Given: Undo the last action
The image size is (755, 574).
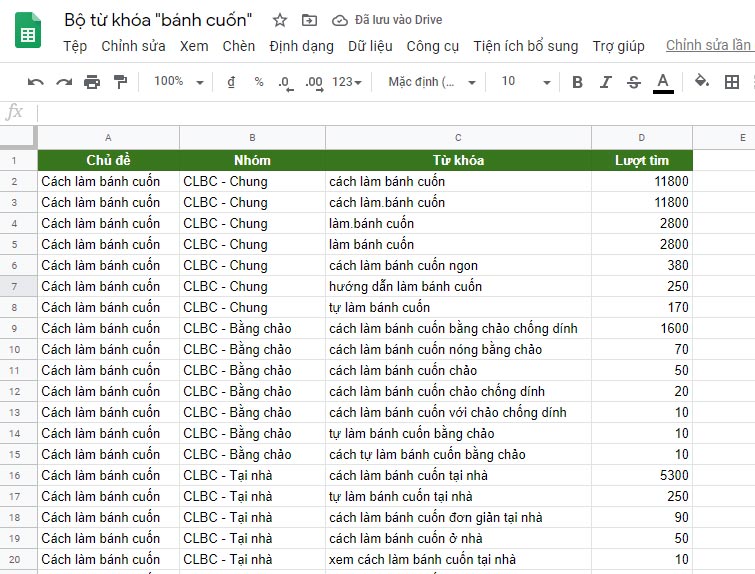Looking at the screenshot, I should coord(36,82).
